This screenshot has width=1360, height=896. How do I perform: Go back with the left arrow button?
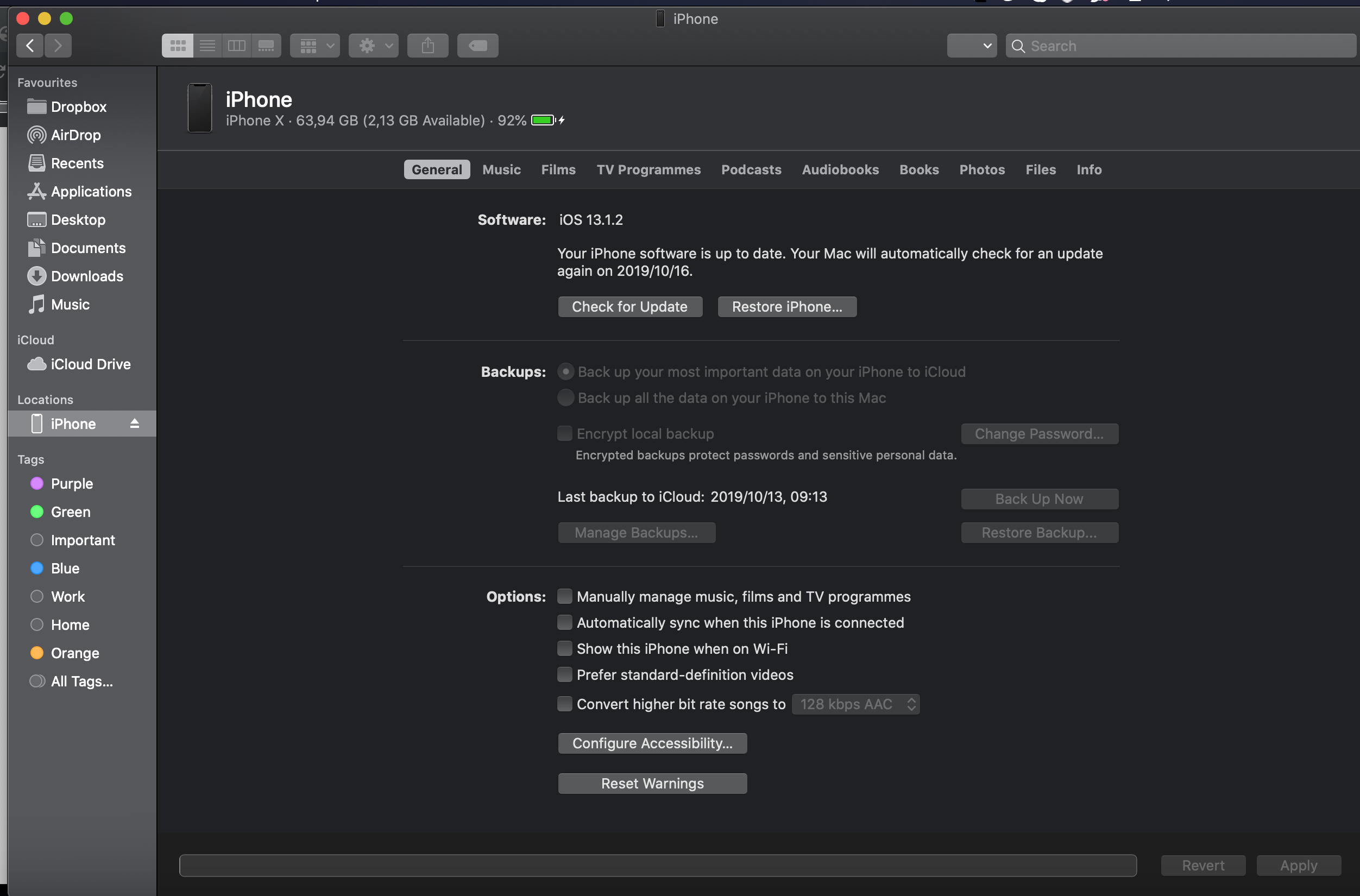pyautogui.click(x=30, y=46)
